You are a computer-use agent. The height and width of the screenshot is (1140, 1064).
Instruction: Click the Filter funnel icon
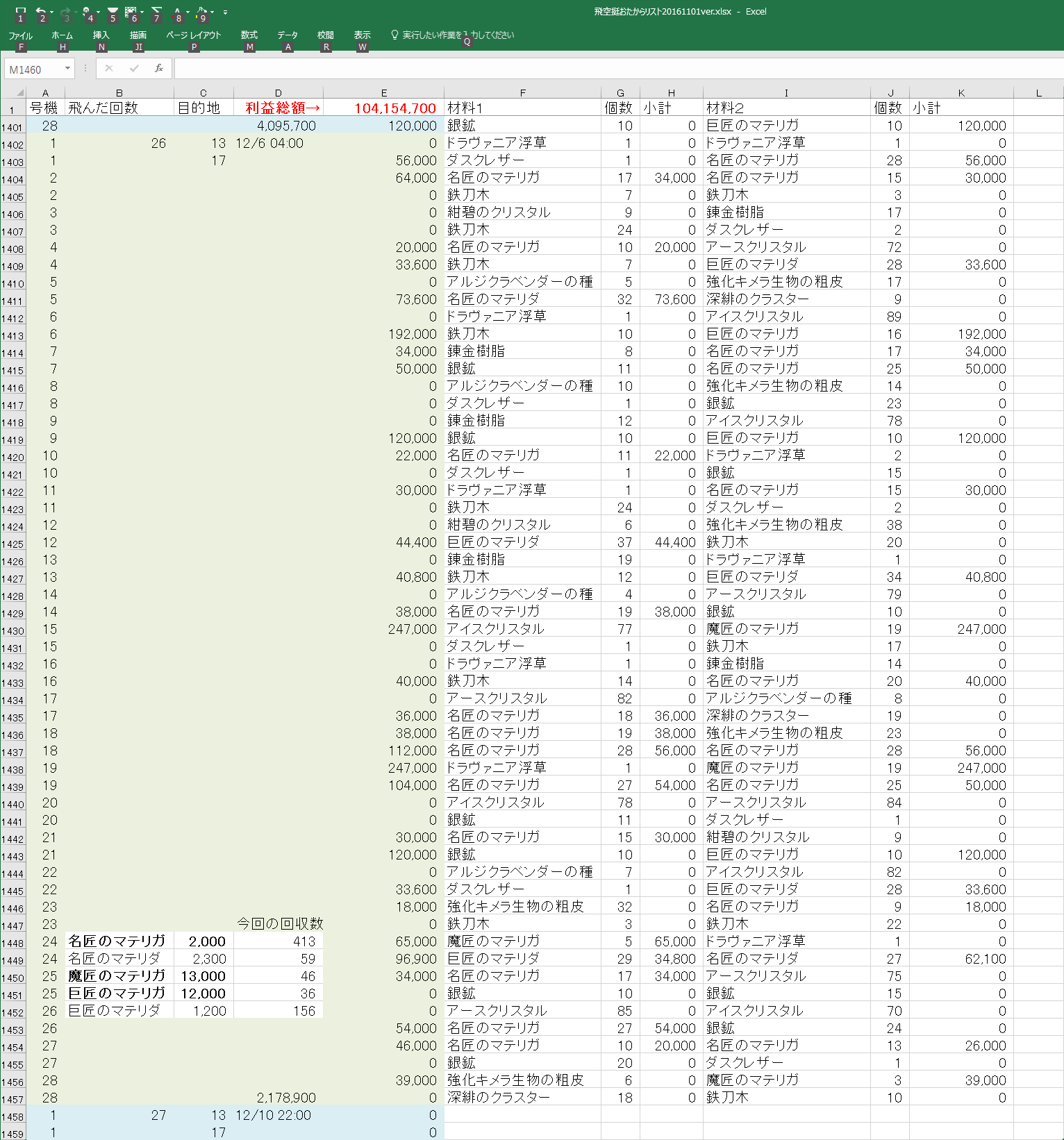[113, 12]
